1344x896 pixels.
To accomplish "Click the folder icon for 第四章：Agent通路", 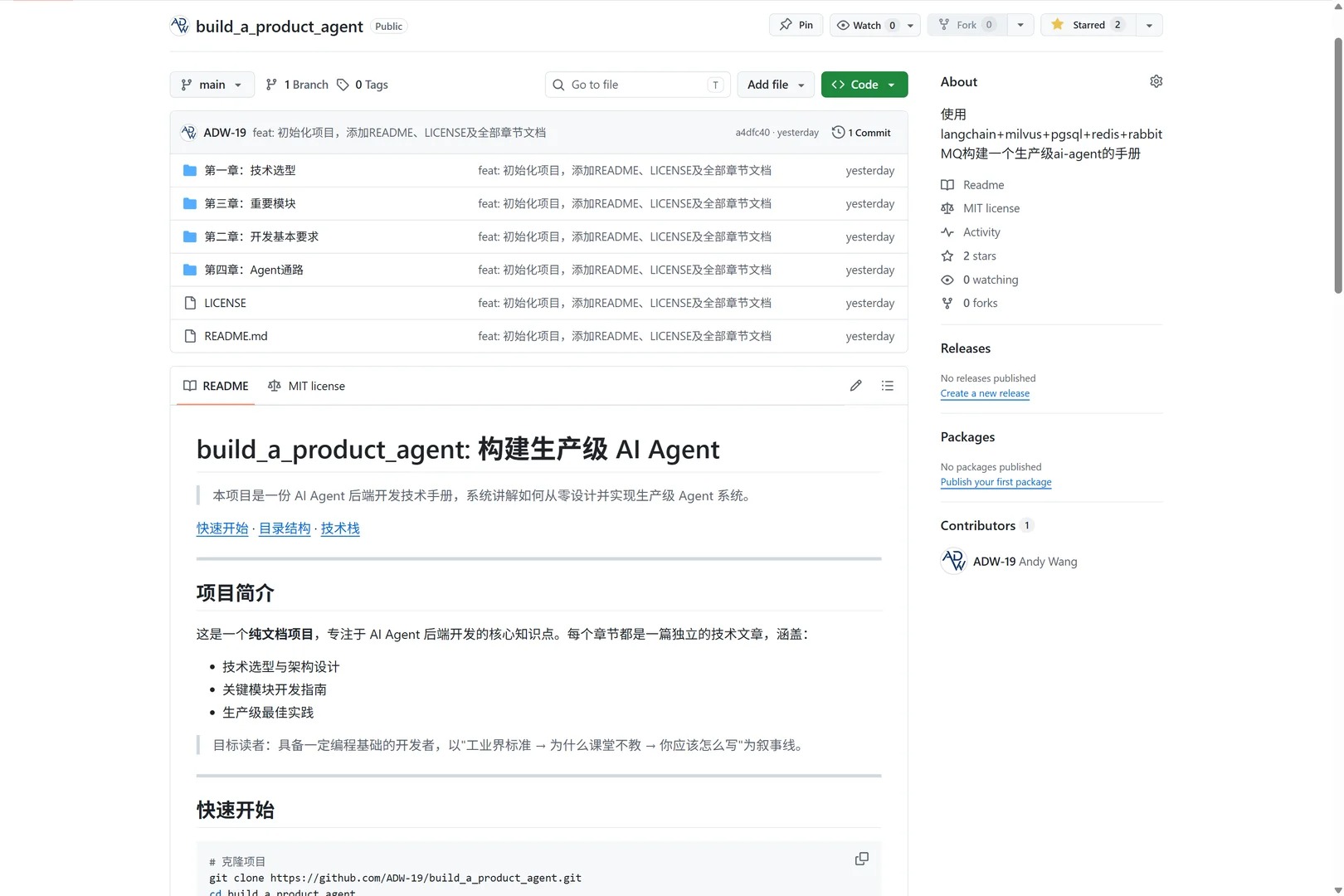I will click(190, 270).
